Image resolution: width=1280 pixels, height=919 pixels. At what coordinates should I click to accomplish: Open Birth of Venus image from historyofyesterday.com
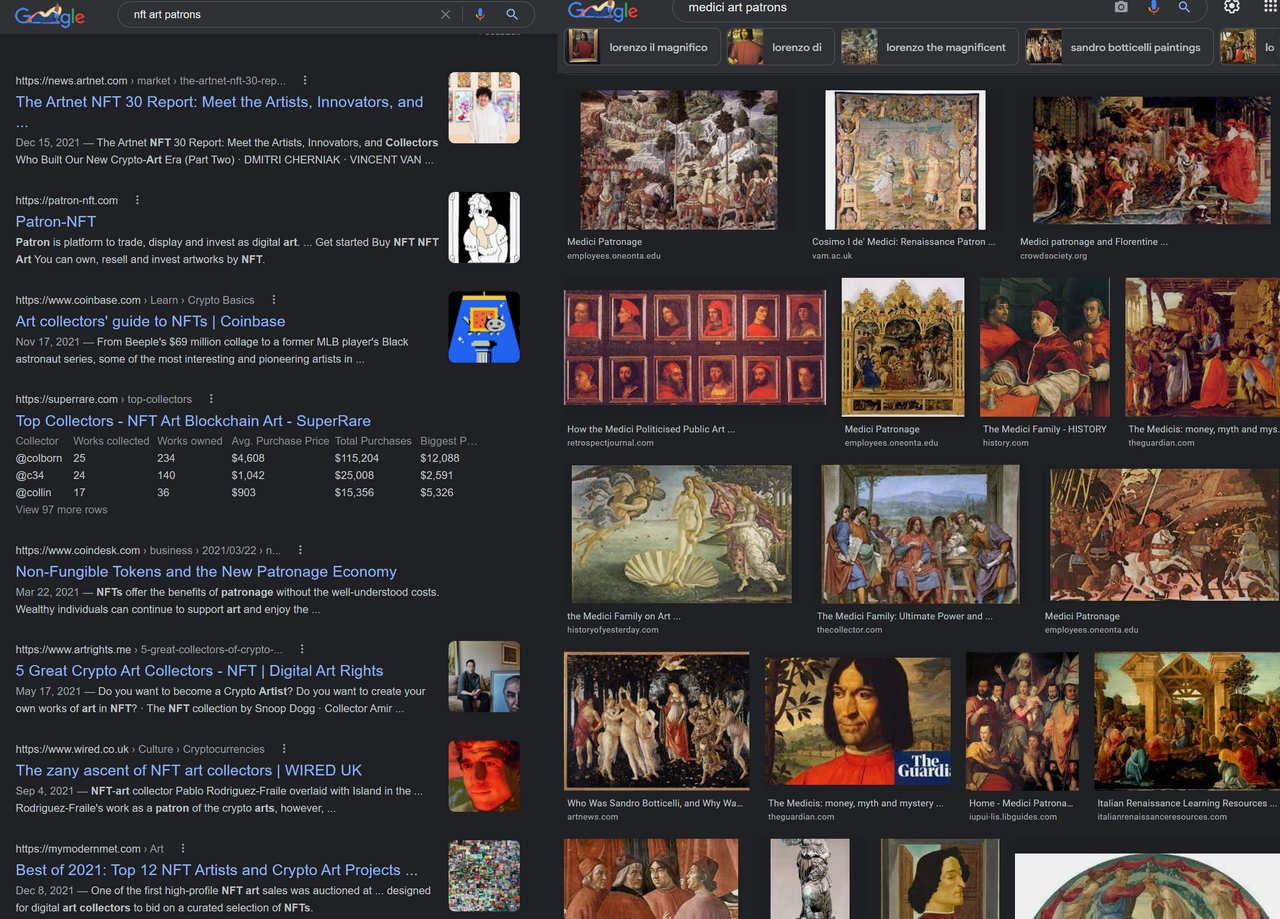click(681, 535)
